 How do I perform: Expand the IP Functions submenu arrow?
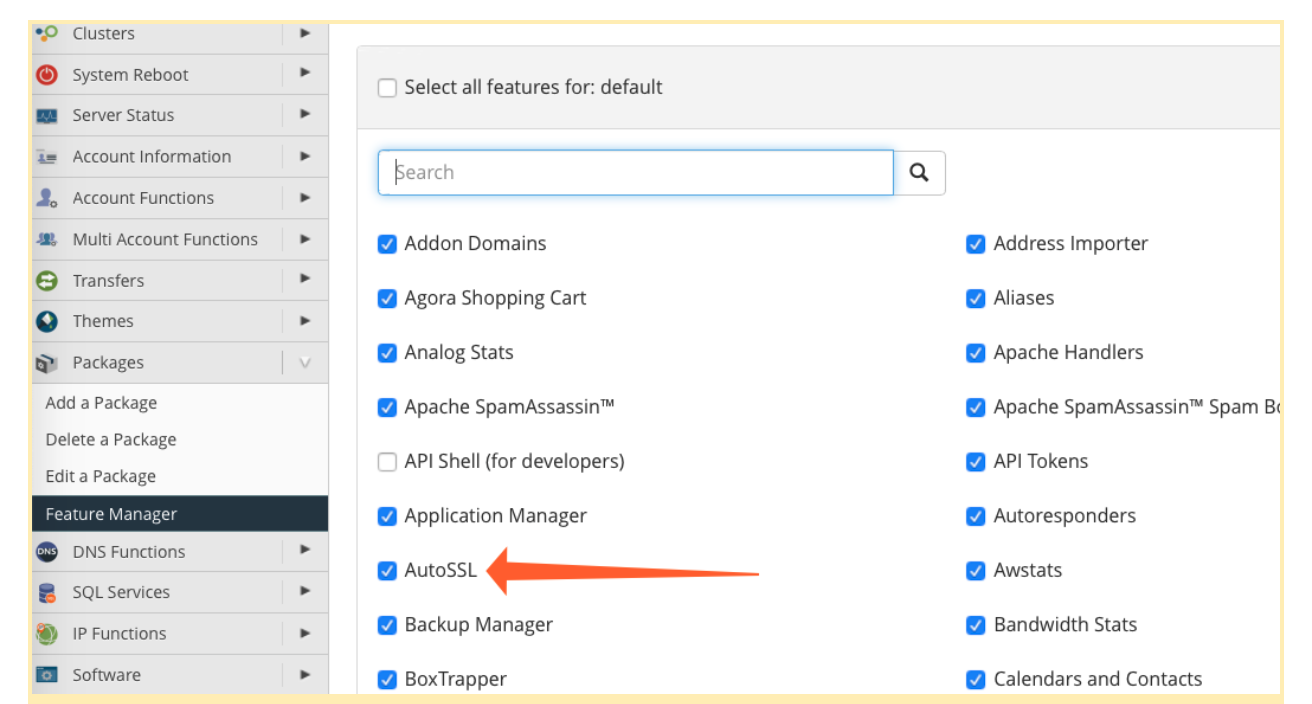(305, 633)
